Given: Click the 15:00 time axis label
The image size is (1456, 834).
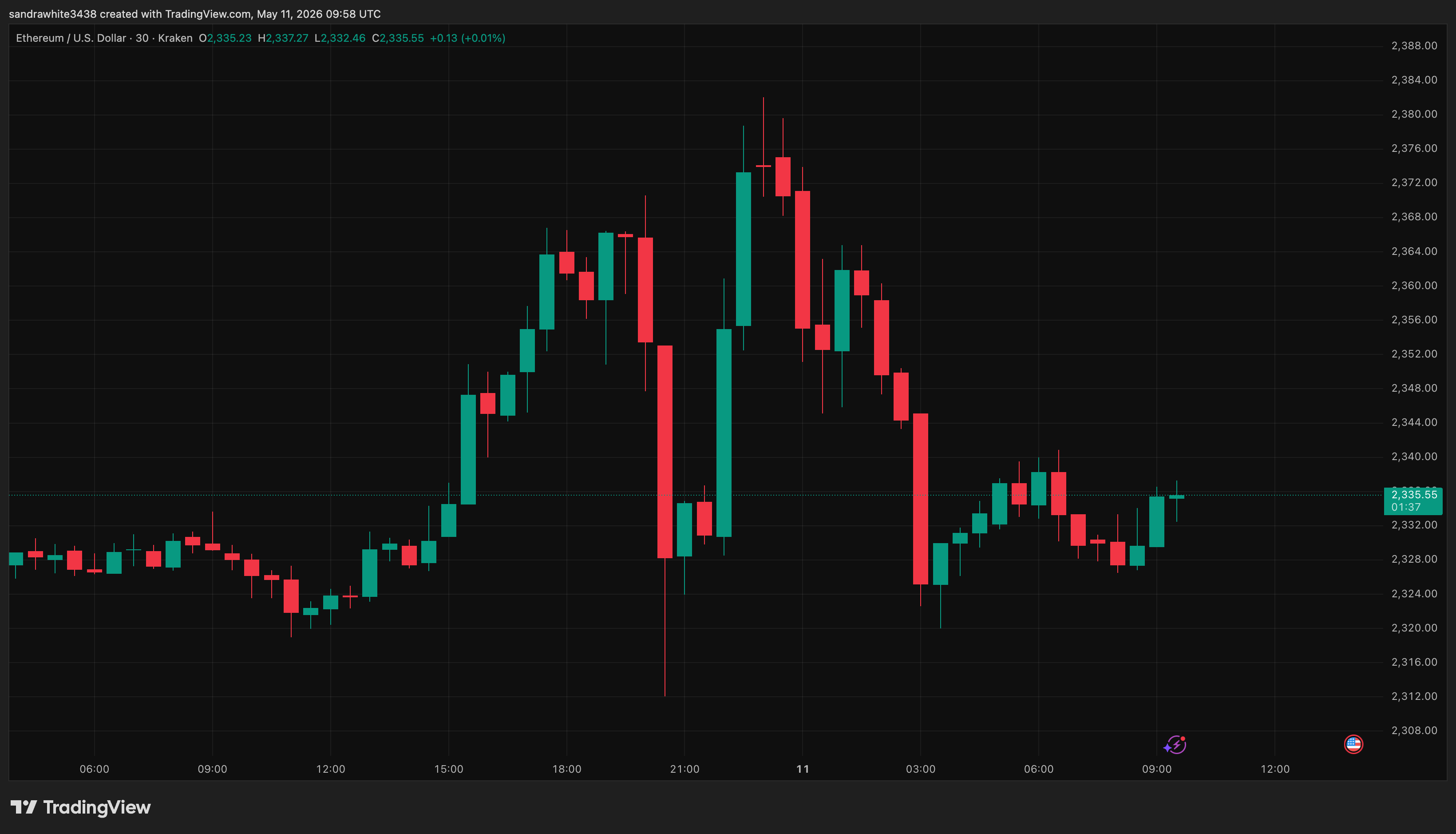Looking at the screenshot, I should coord(449,769).
